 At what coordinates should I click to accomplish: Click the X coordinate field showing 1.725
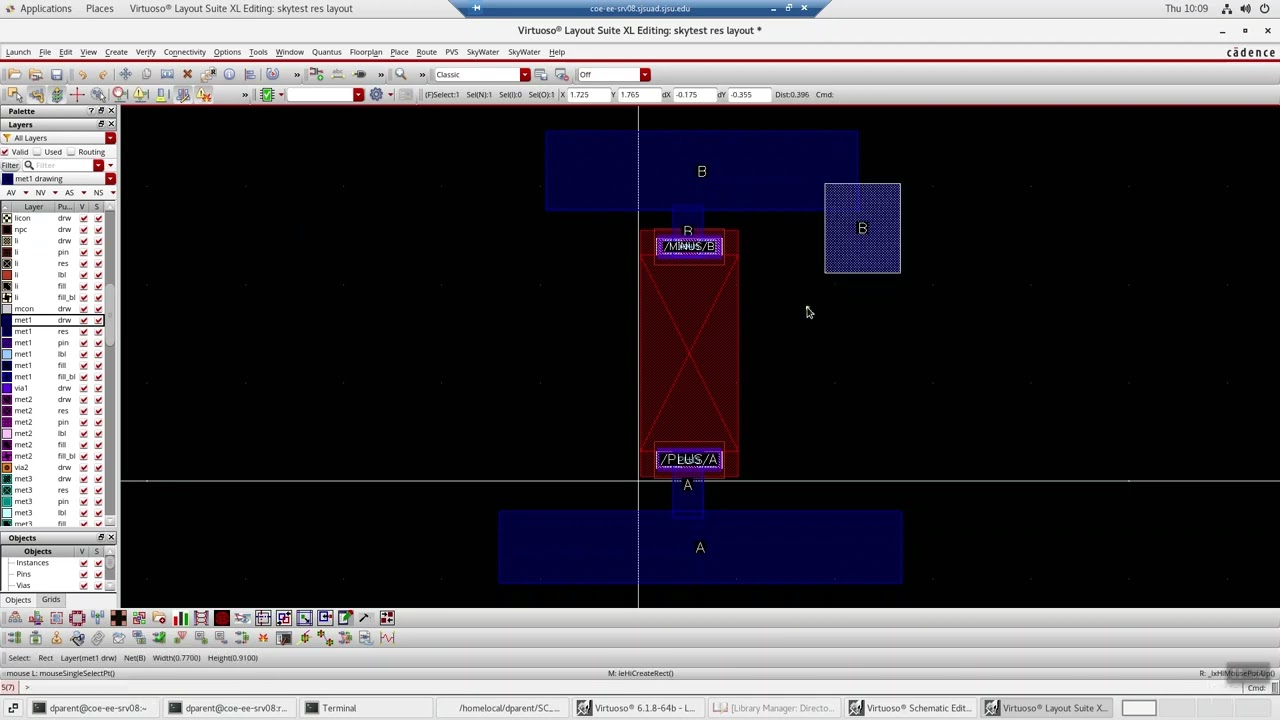pyautogui.click(x=588, y=95)
